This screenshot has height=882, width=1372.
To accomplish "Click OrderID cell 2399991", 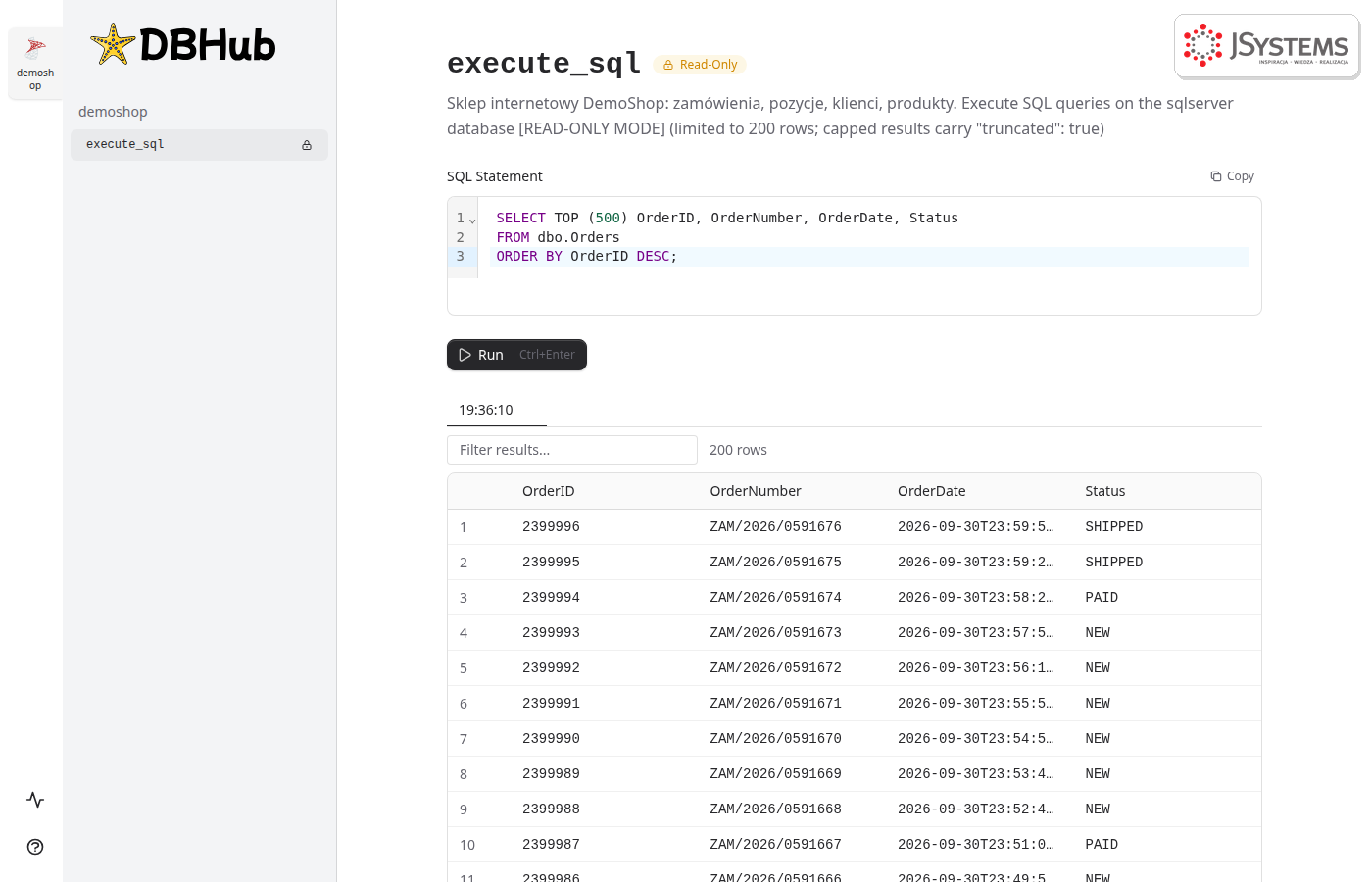I will pos(551,704).
